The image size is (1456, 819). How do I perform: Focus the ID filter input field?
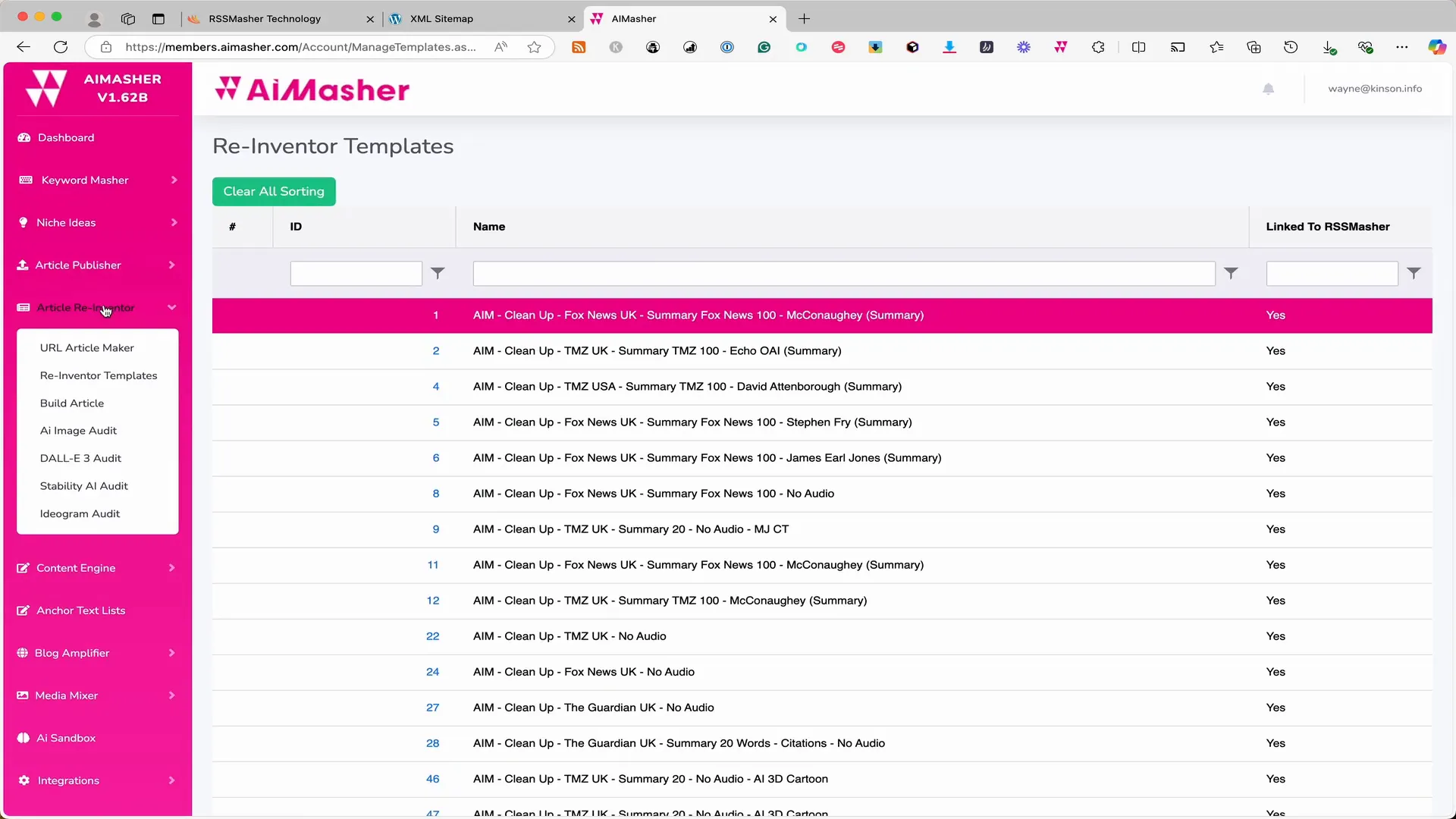(356, 273)
